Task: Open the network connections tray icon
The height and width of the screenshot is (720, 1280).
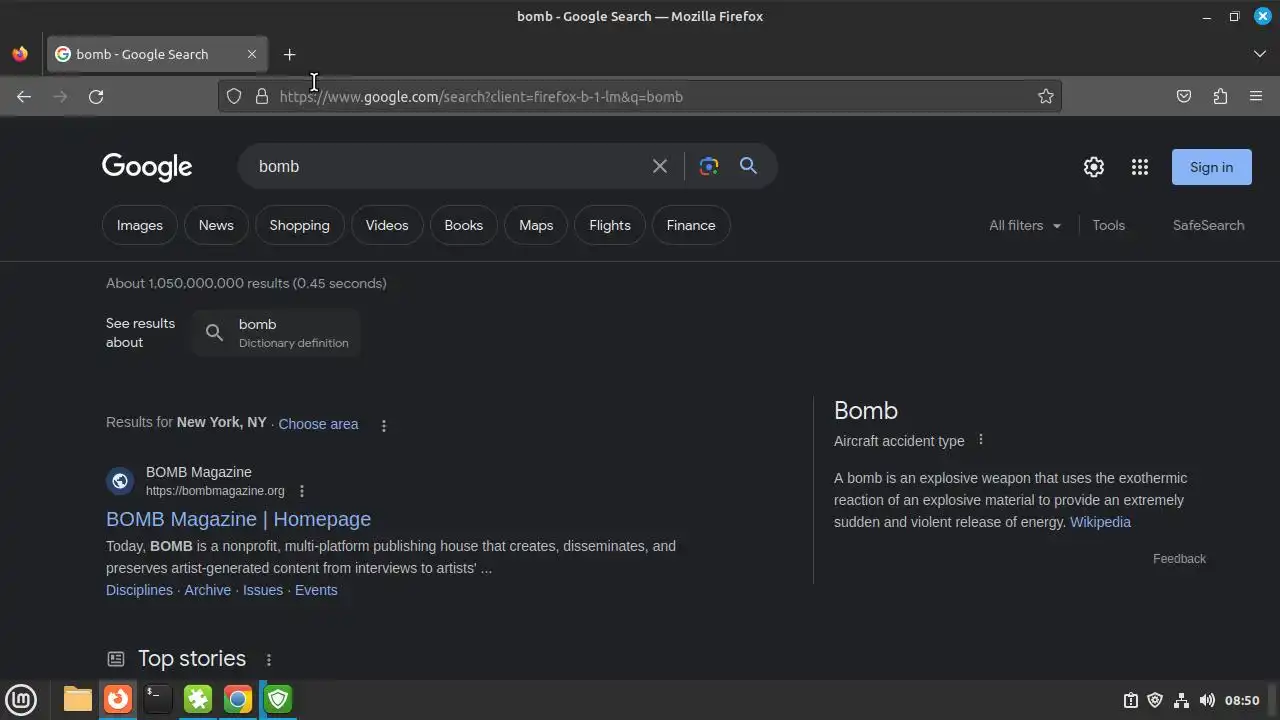Action: (1181, 700)
